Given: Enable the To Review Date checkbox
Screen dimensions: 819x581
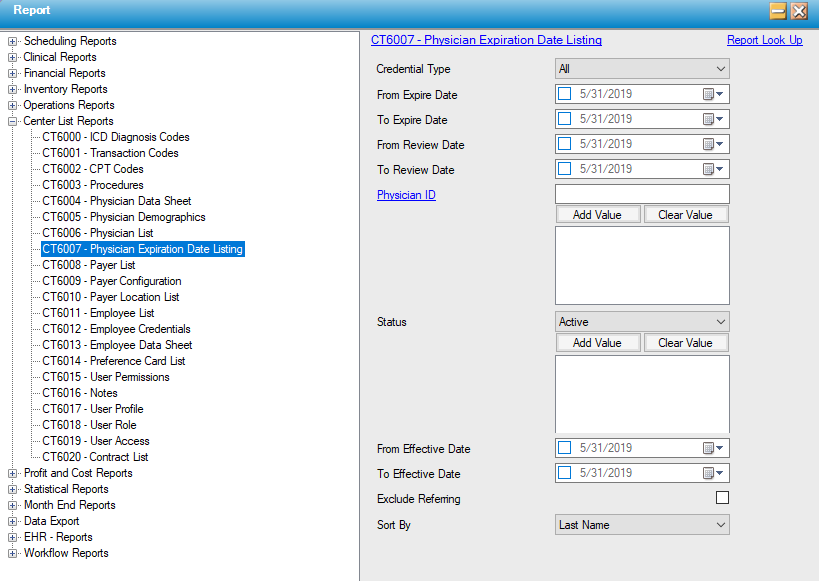Looking at the screenshot, I should click(x=565, y=169).
